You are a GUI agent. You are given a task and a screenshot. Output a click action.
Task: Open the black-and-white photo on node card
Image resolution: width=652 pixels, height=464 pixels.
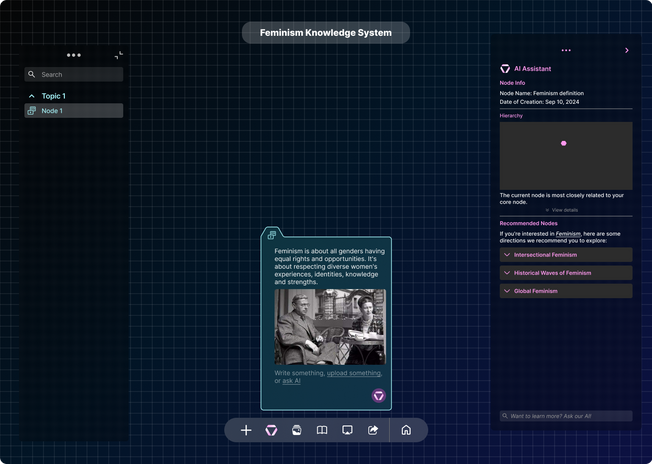[x=330, y=327]
